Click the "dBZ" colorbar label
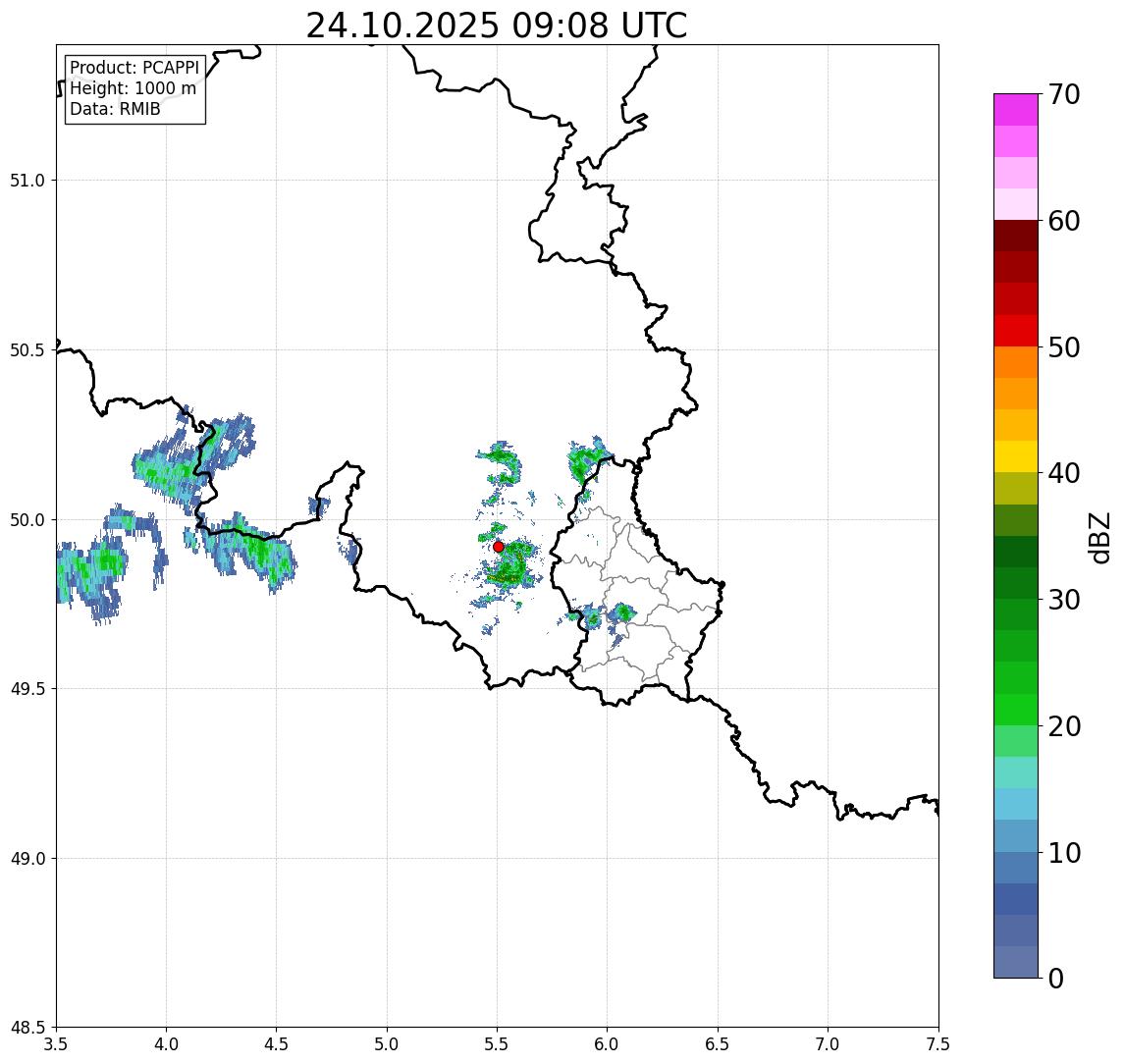This screenshot has height=1064, width=1124. click(1098, 538)
